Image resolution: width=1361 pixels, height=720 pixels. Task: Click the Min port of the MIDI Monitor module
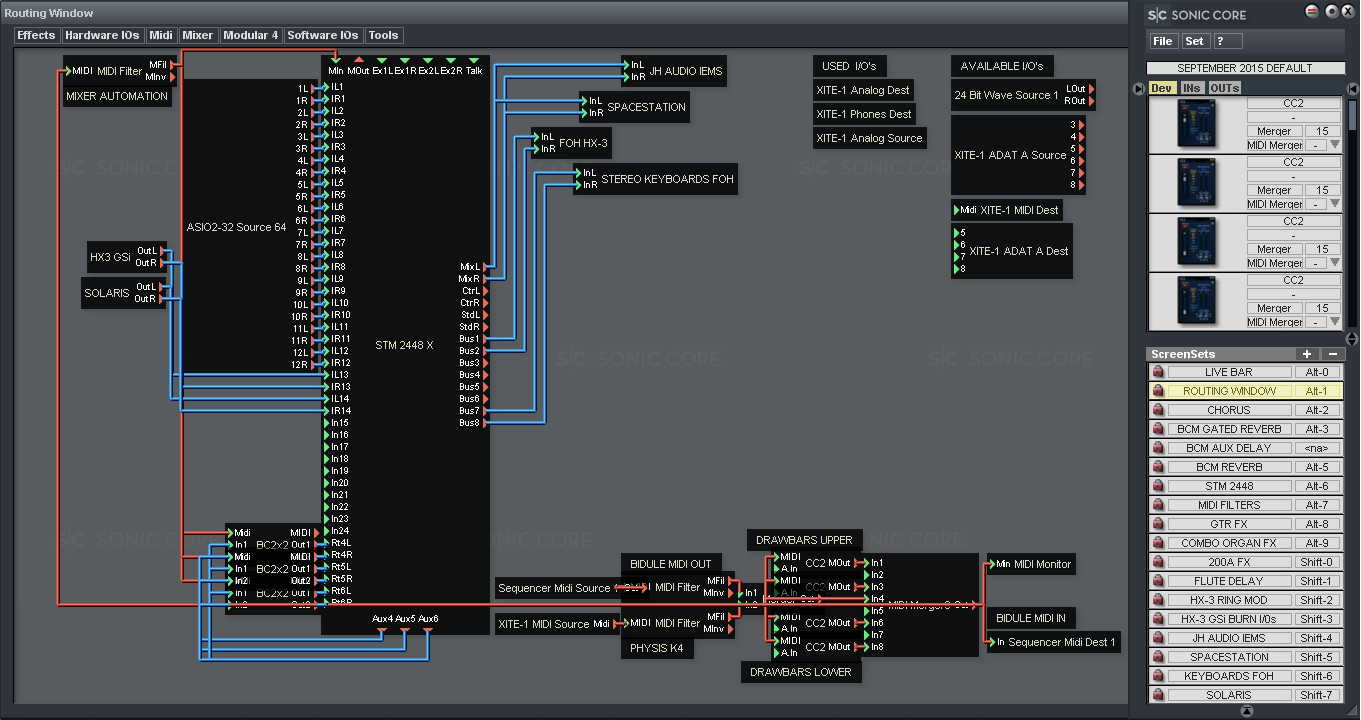(992, 564)
